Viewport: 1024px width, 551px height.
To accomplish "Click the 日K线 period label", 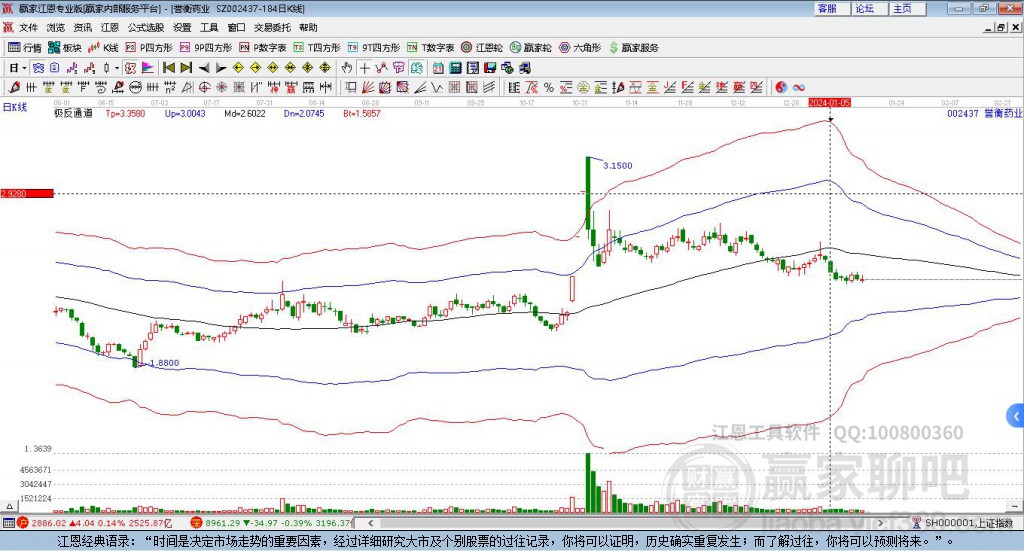I will tap(15, 107).
